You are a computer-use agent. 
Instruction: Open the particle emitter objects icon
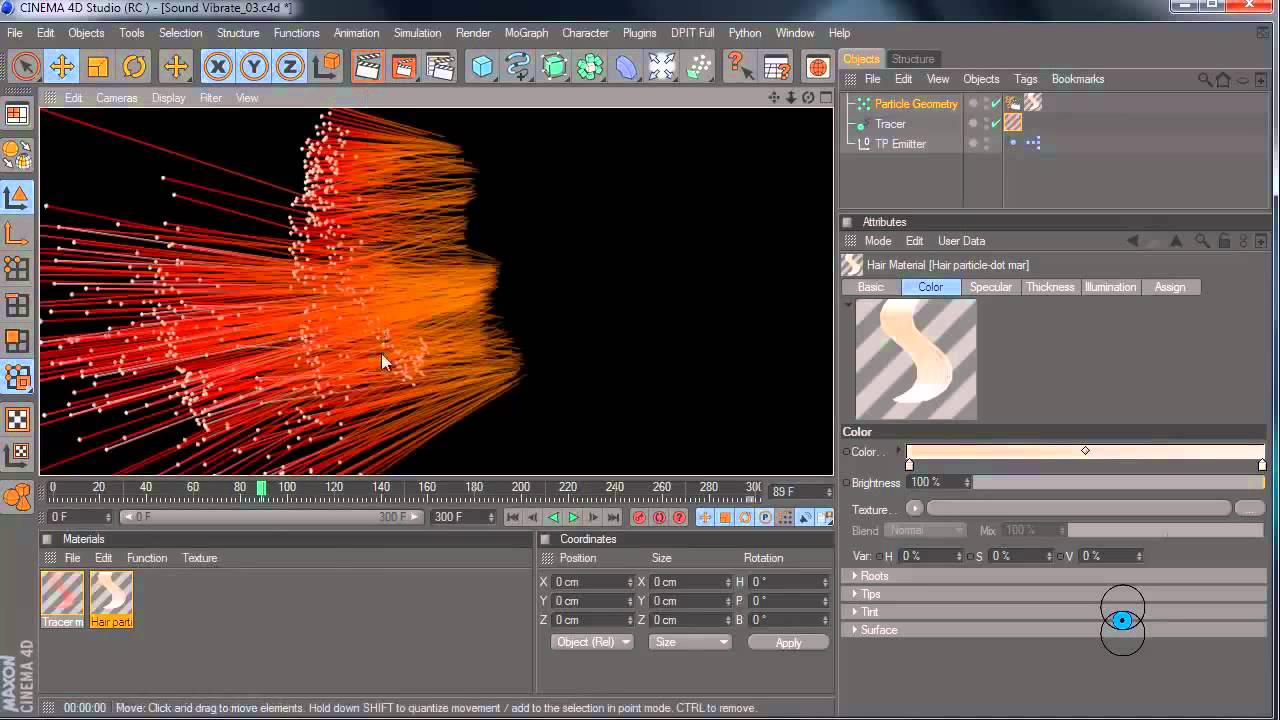pos(699,67)
